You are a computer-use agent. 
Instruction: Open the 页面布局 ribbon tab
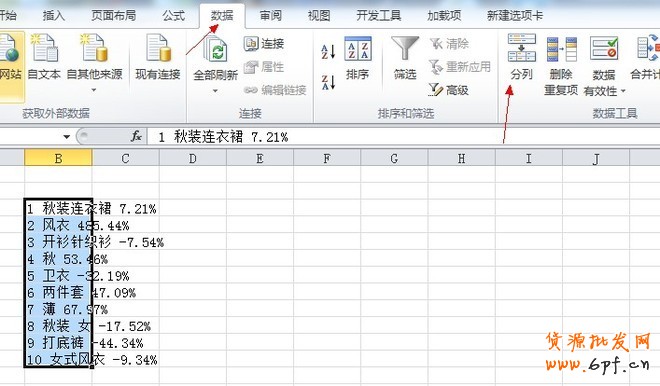(114, 16)
